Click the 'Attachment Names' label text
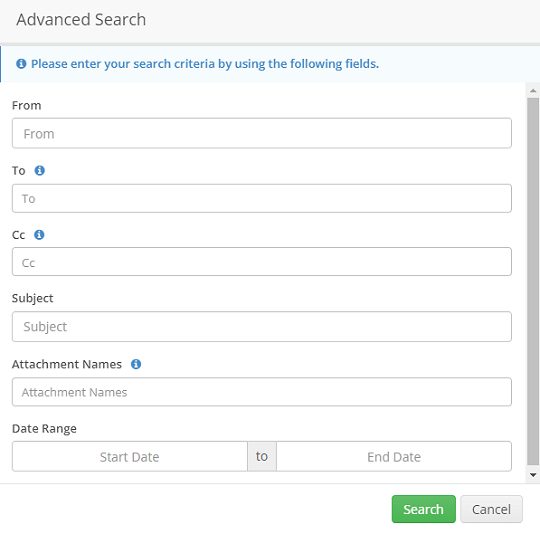Viewport: 540px width, 534px height. 67,364
